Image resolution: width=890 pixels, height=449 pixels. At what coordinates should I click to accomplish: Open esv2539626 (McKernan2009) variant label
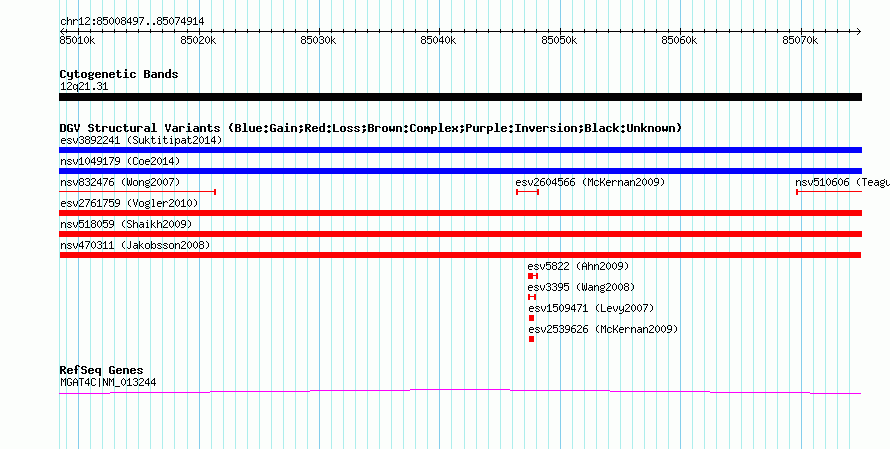tap(603, 329)
